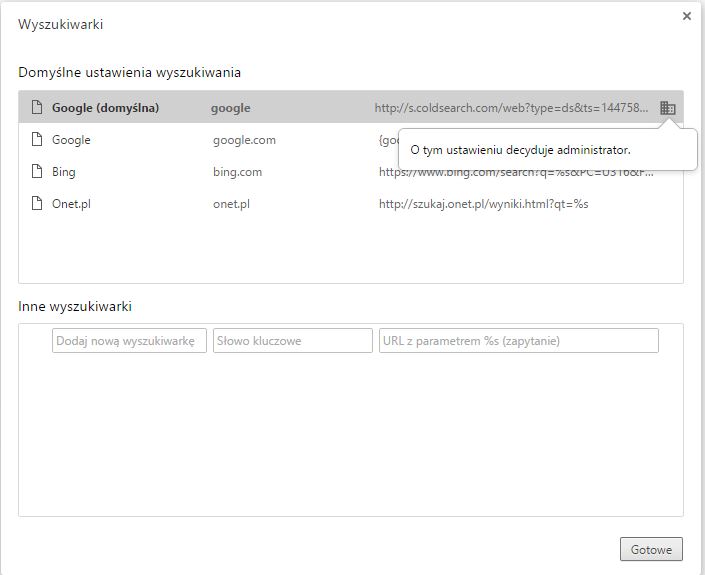Click the 'bing.com' keyword
The height and width of the screenshot is (575, 705).
[x=237, y=172]
